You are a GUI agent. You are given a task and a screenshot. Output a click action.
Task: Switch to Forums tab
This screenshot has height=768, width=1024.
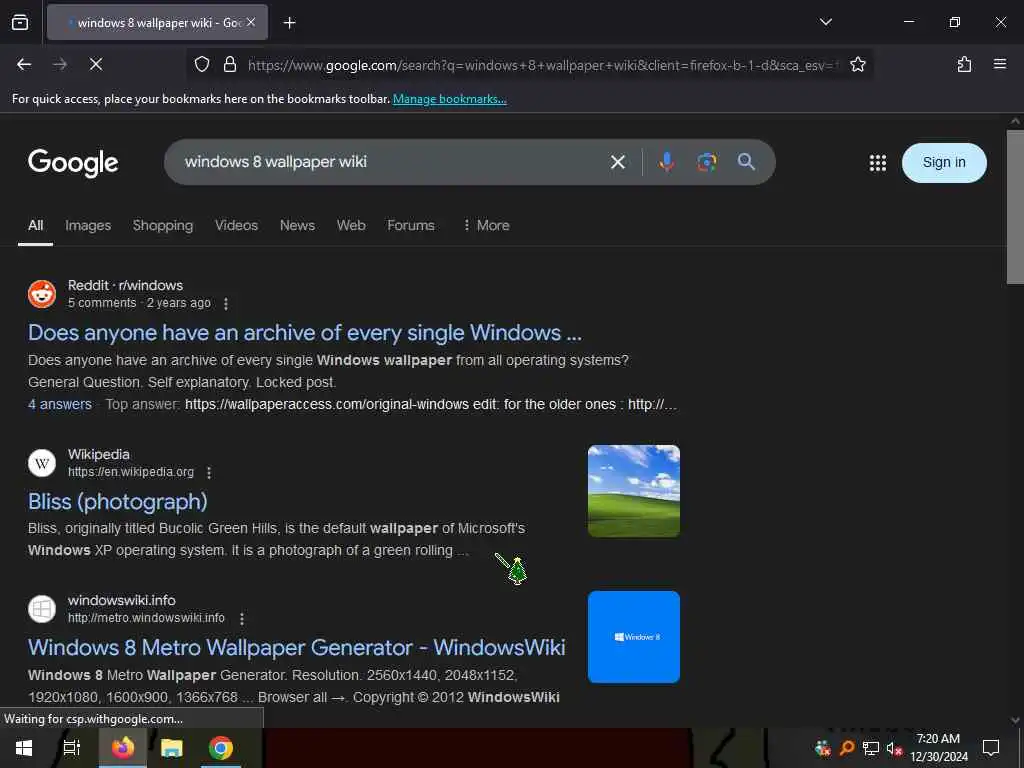pyautogui.click(x=411, y=225)
